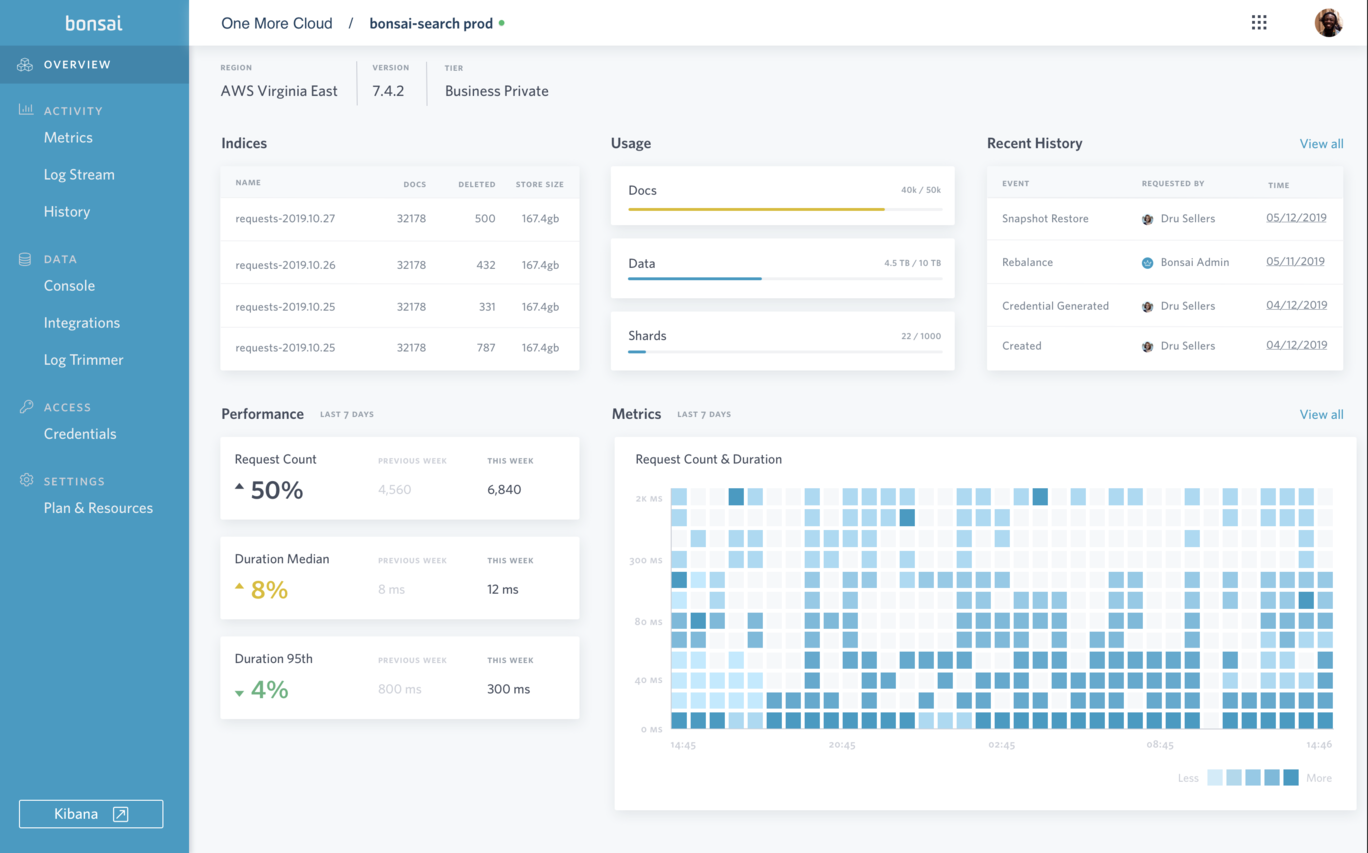Image resolution: width=1368 pixels, height=853 pixels.
Task: Click the Business Private tier value
Action: pos(496,91)
